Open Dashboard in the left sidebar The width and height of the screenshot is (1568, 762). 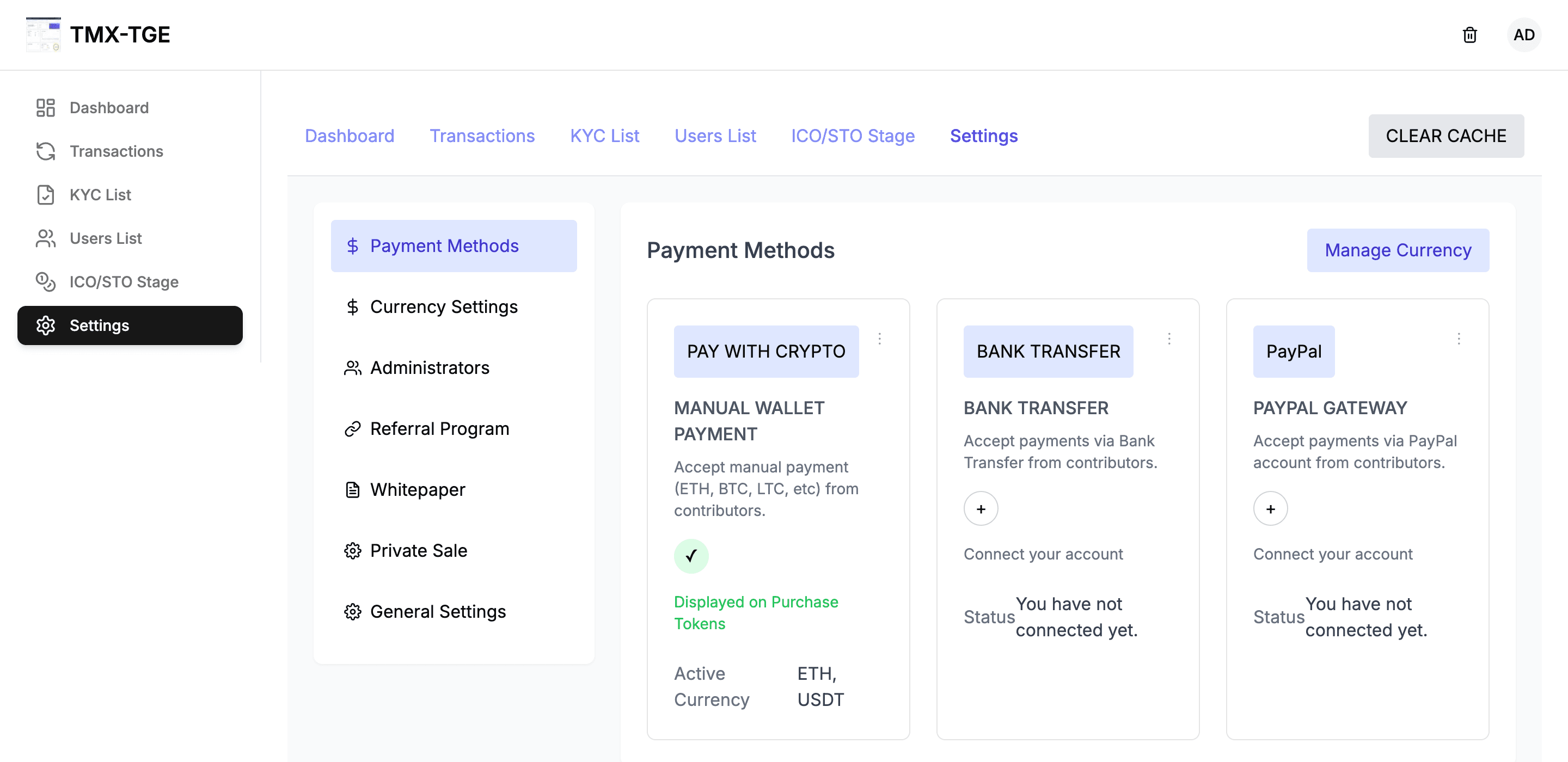[130, 108]
